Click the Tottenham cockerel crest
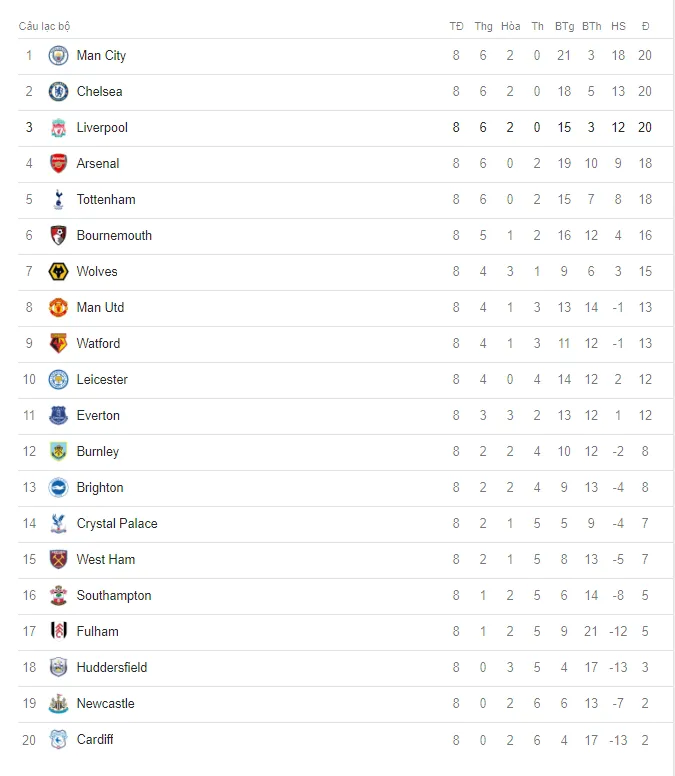The image size is (675, 776). [58, 199]
